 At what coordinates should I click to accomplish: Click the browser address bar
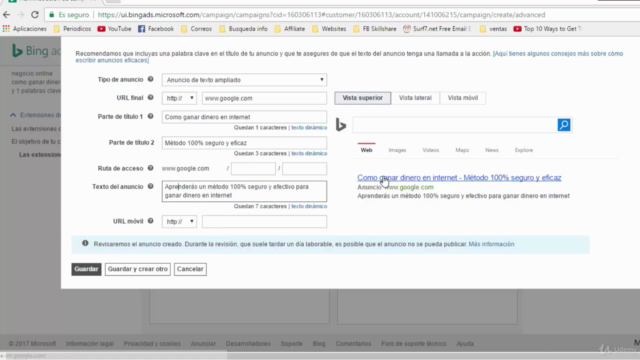tap(321, 15)
